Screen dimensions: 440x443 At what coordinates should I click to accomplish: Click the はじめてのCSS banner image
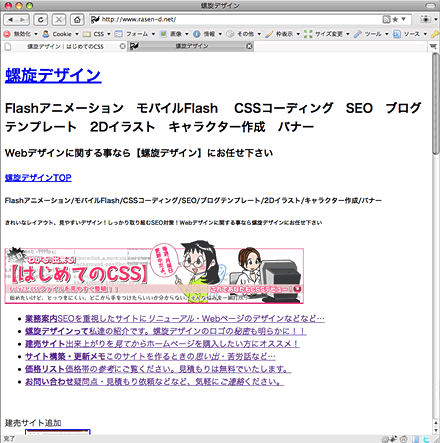[x=154, y=273]
